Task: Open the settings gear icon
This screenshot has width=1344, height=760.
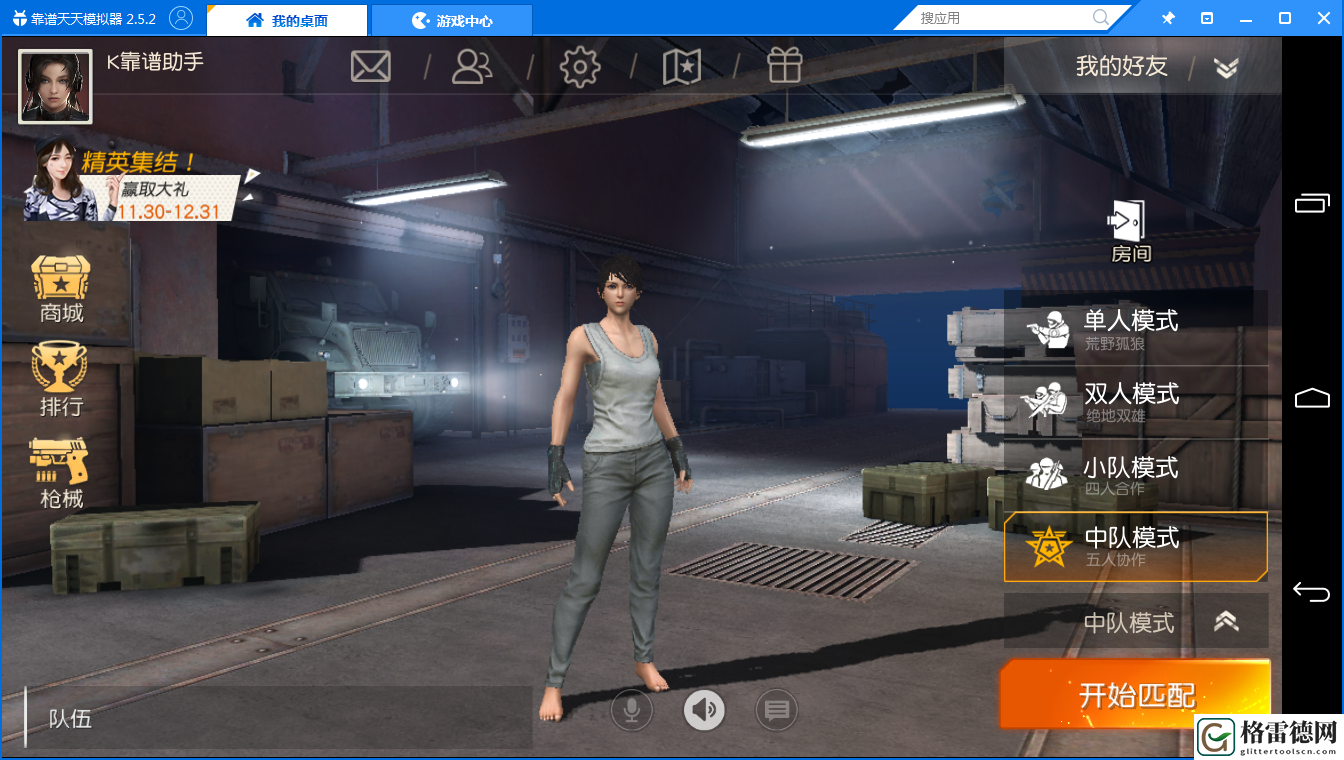Action: [580, 67]
